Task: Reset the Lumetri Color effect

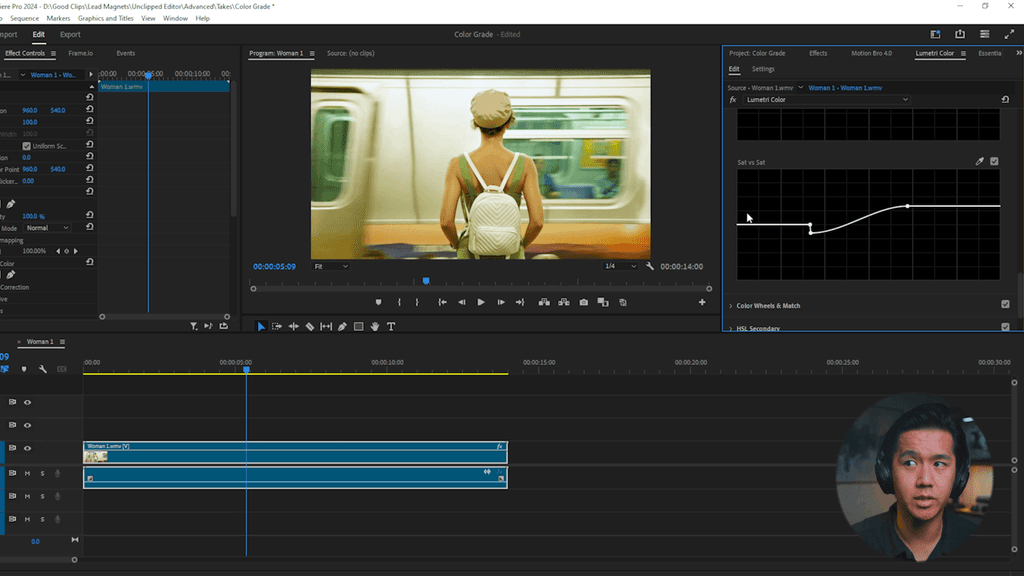Action: coord(1005,100)
